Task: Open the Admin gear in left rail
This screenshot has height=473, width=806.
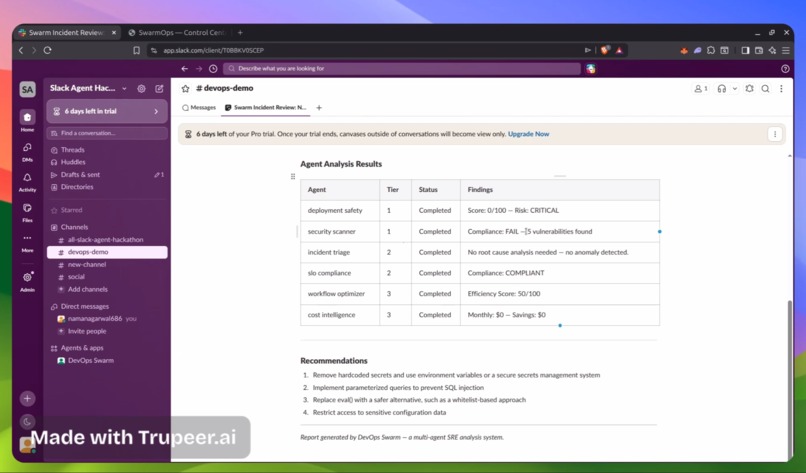Action: (27, 278)
